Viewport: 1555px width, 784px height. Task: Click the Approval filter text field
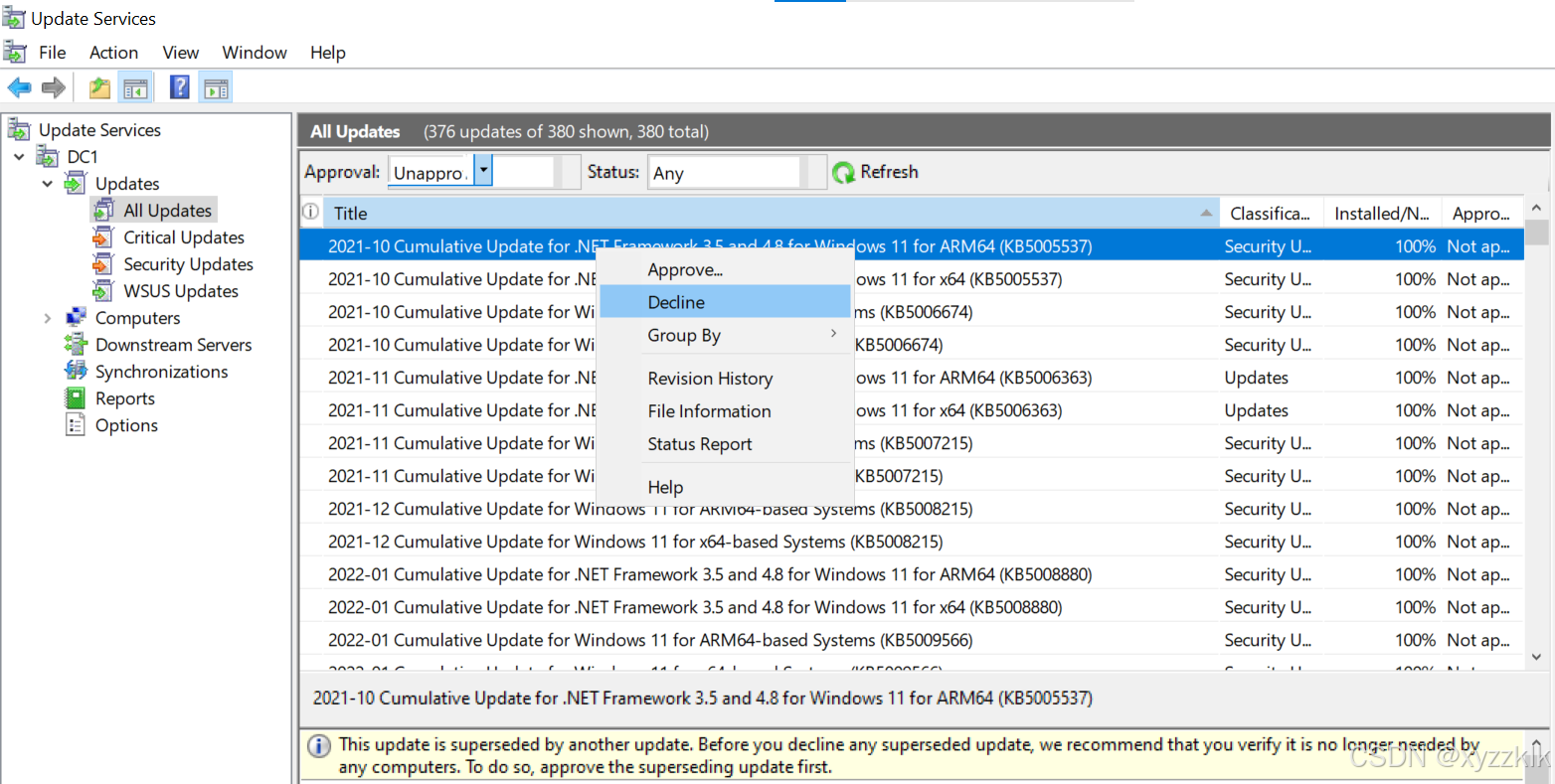[431, 172]
